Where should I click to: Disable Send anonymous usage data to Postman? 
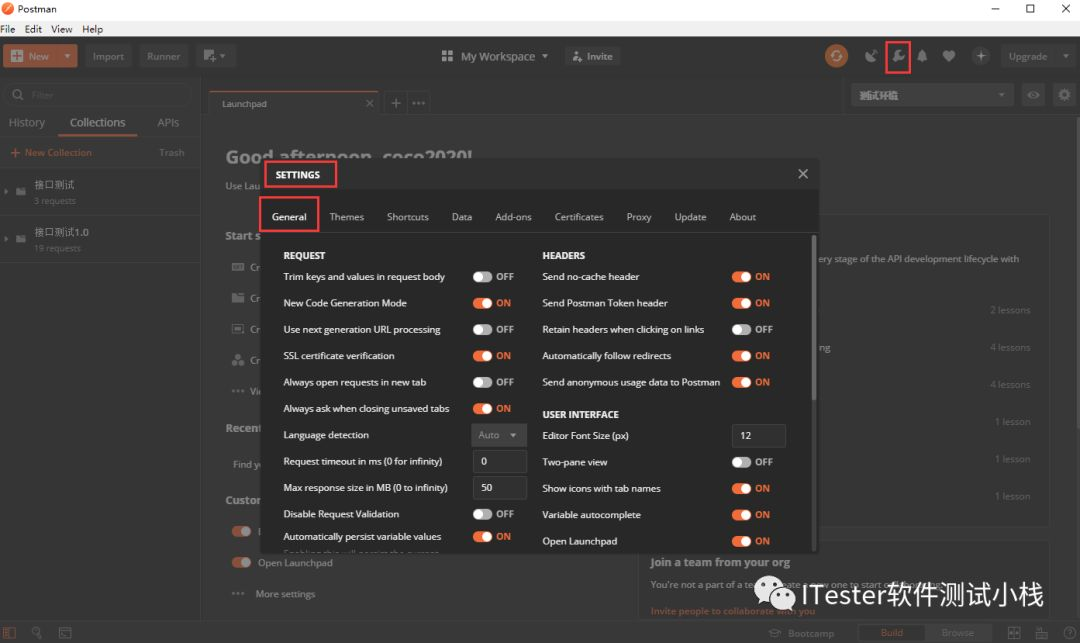[x=741, y=382]
